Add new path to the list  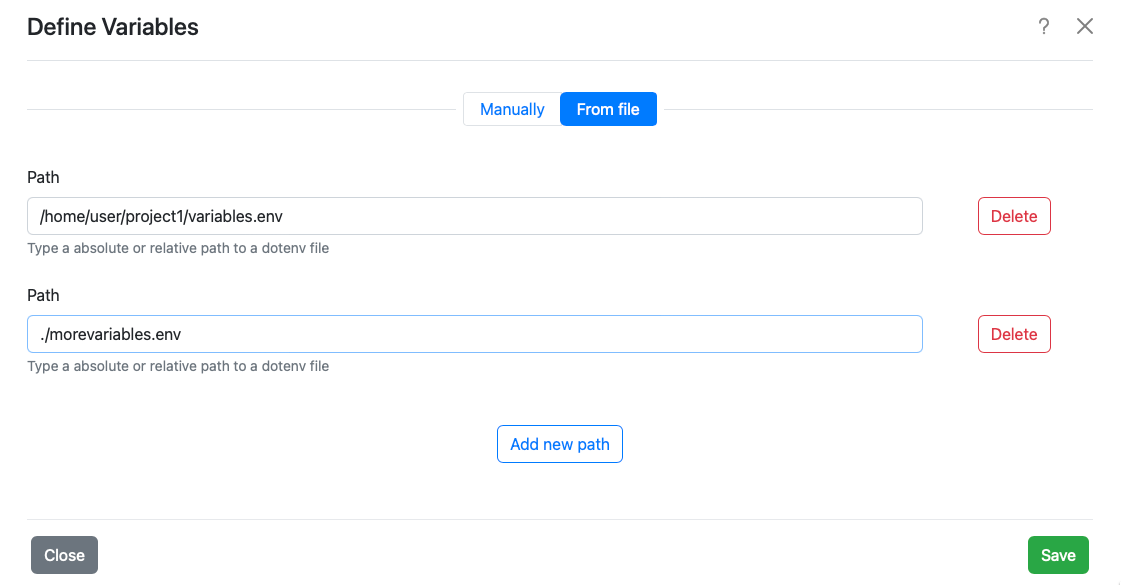tap(559, 444)
